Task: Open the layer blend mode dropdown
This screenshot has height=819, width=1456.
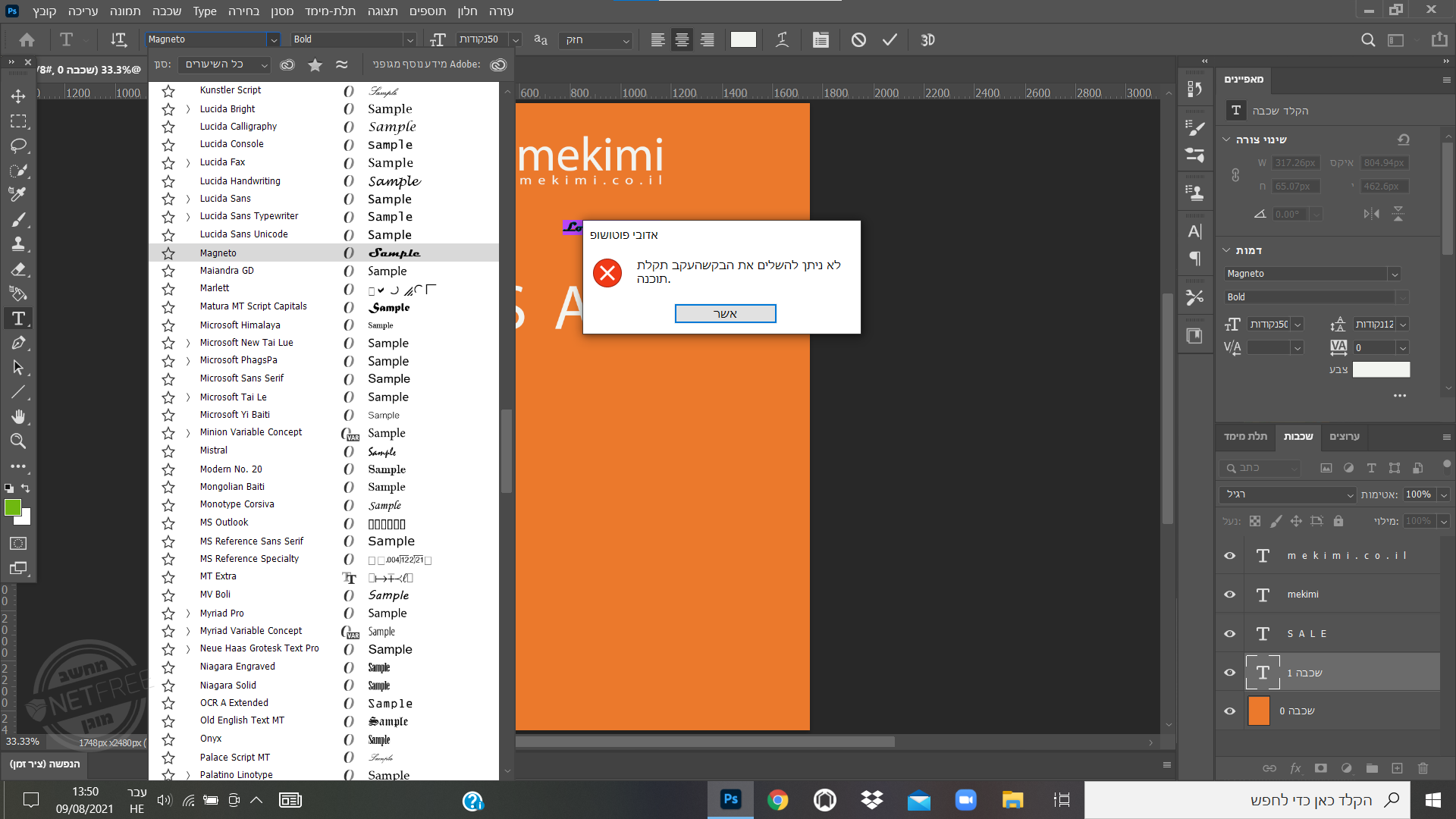Action: tap(1288, 494)
